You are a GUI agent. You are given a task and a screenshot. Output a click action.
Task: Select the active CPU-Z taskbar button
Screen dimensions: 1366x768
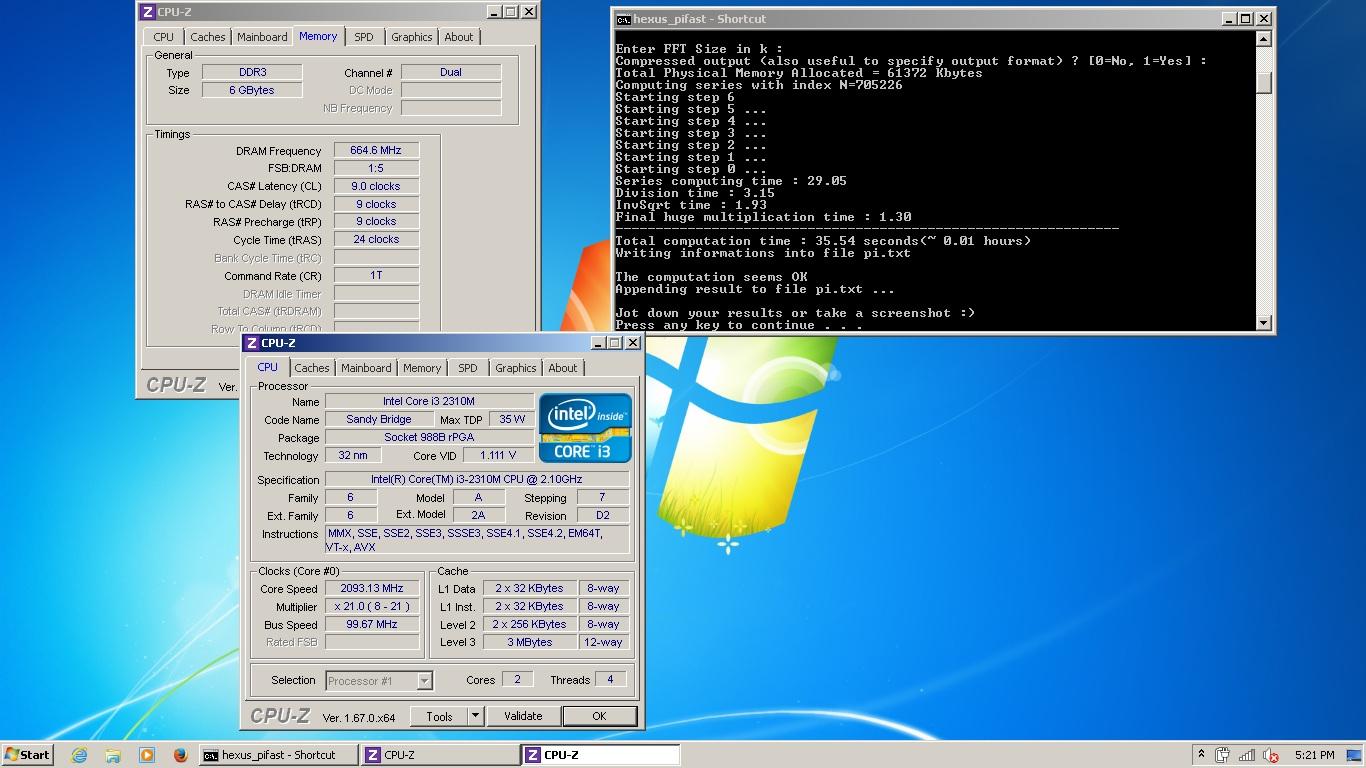600,755
